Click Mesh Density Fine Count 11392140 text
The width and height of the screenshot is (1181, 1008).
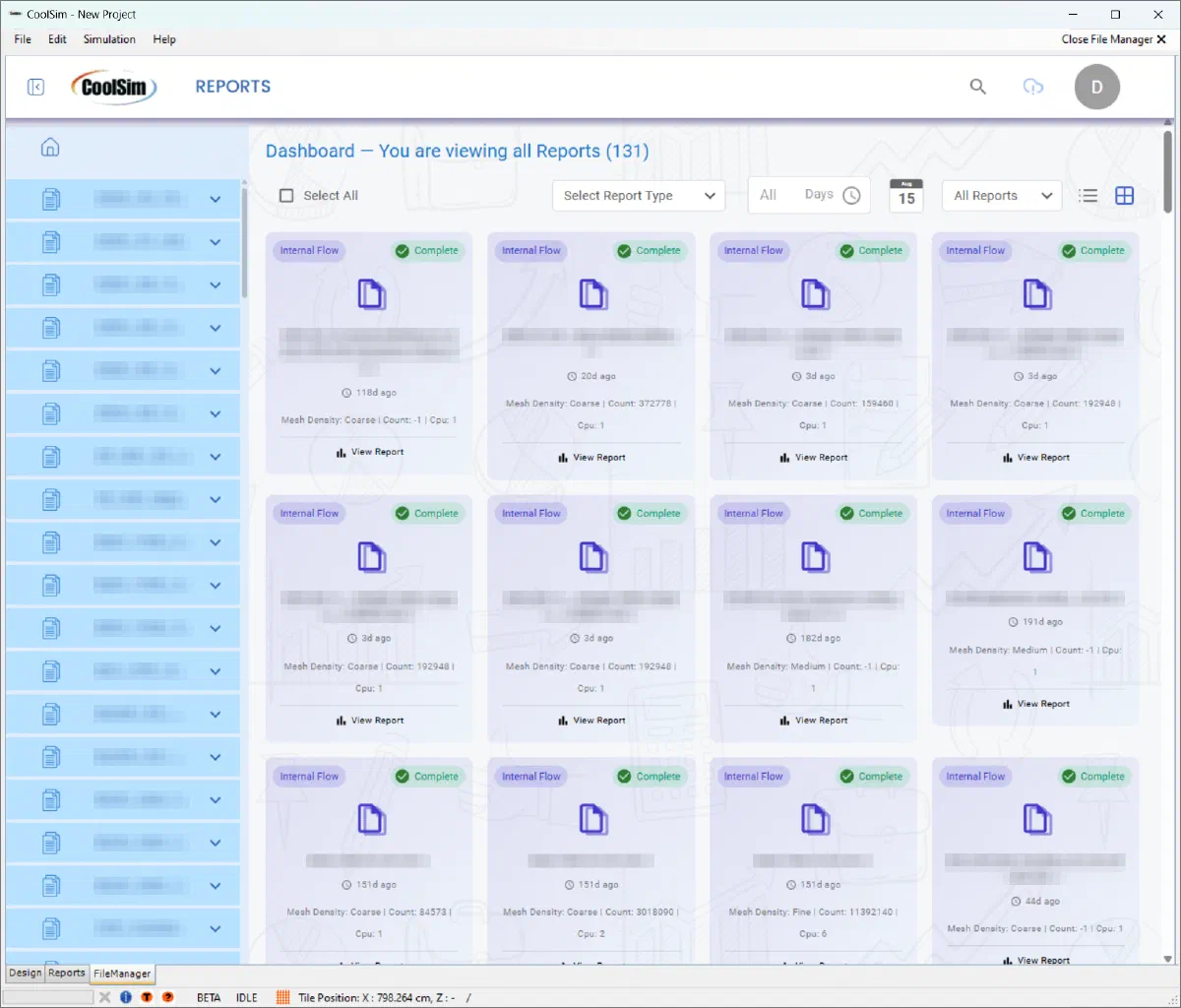[x=813, y=922]
